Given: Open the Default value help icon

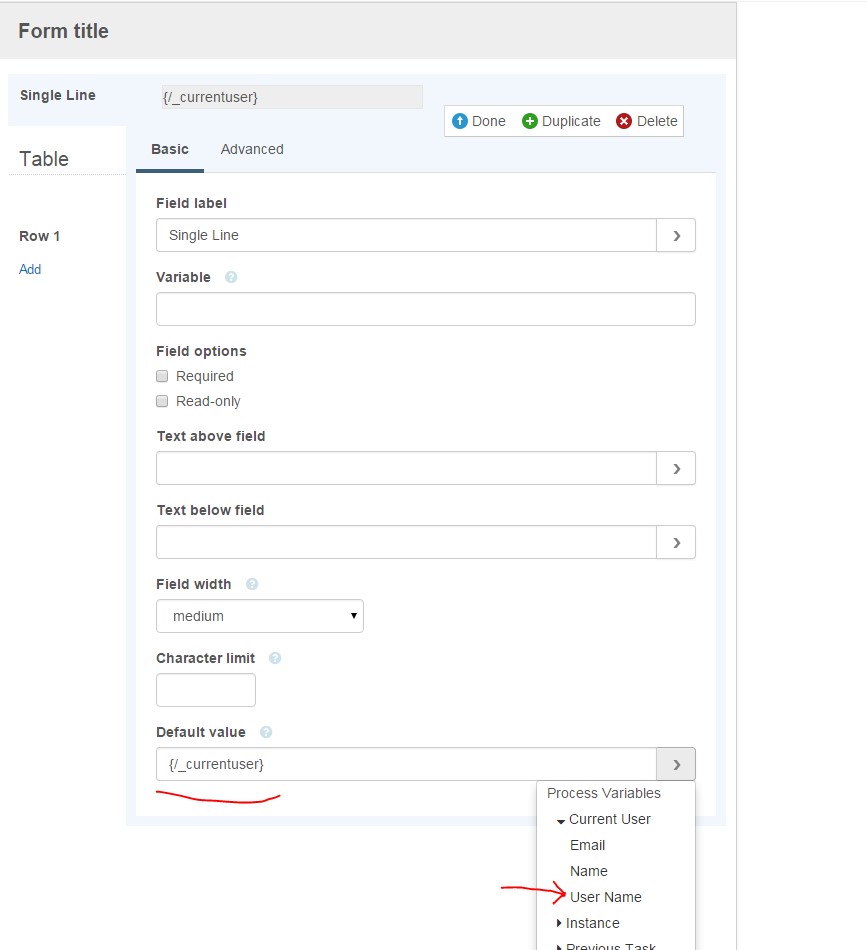Looking at the screenshot, I should point(266,732).
